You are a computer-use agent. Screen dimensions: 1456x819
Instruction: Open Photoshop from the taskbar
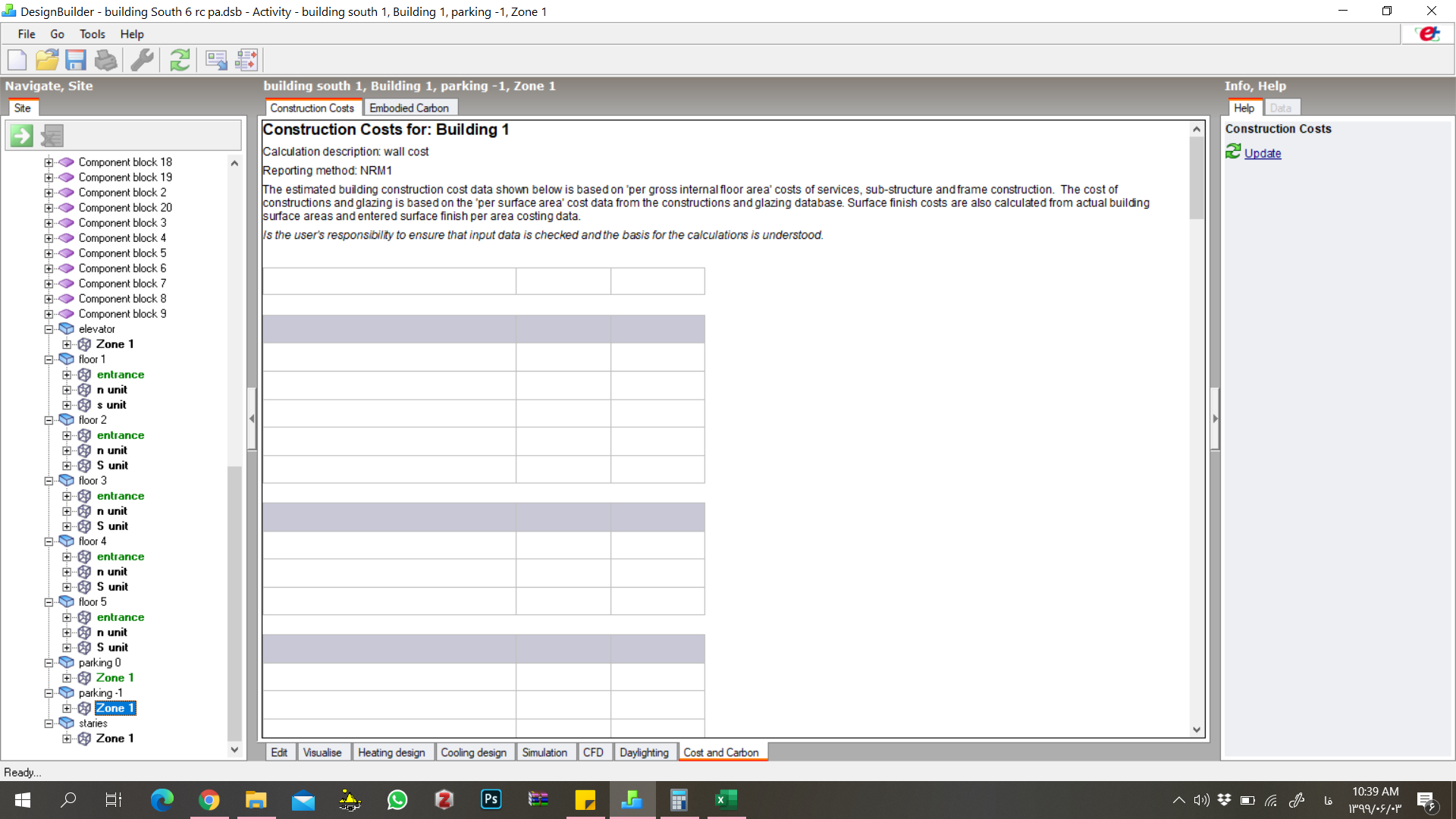pos(491,799)
